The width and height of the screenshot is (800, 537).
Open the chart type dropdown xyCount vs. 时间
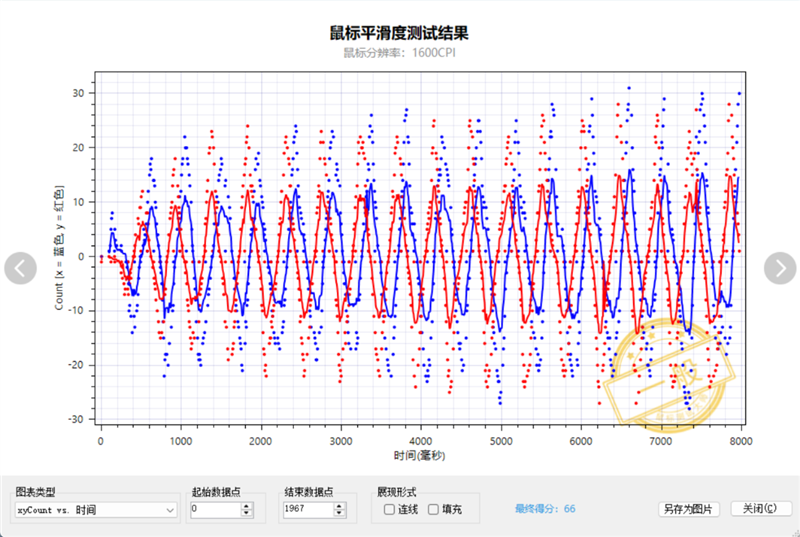(x=96, y=509)
